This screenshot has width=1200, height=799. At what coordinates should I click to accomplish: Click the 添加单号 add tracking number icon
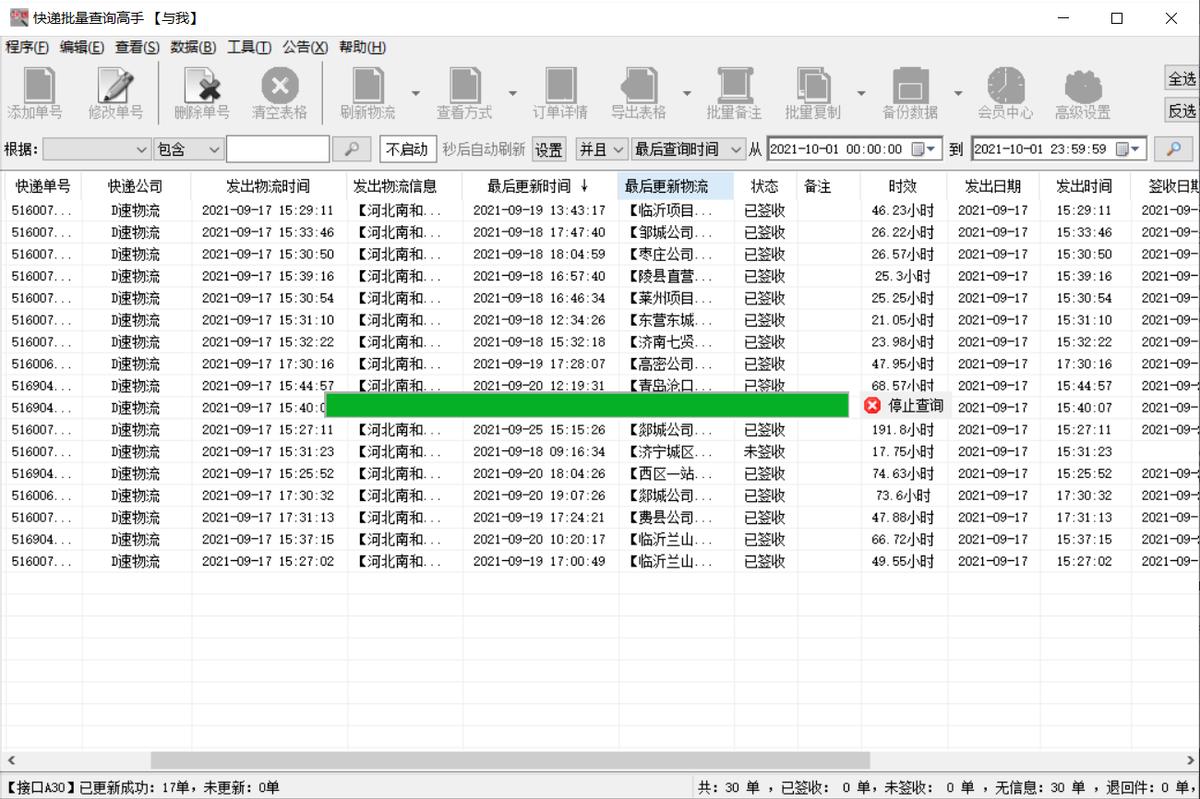[36, 94]
